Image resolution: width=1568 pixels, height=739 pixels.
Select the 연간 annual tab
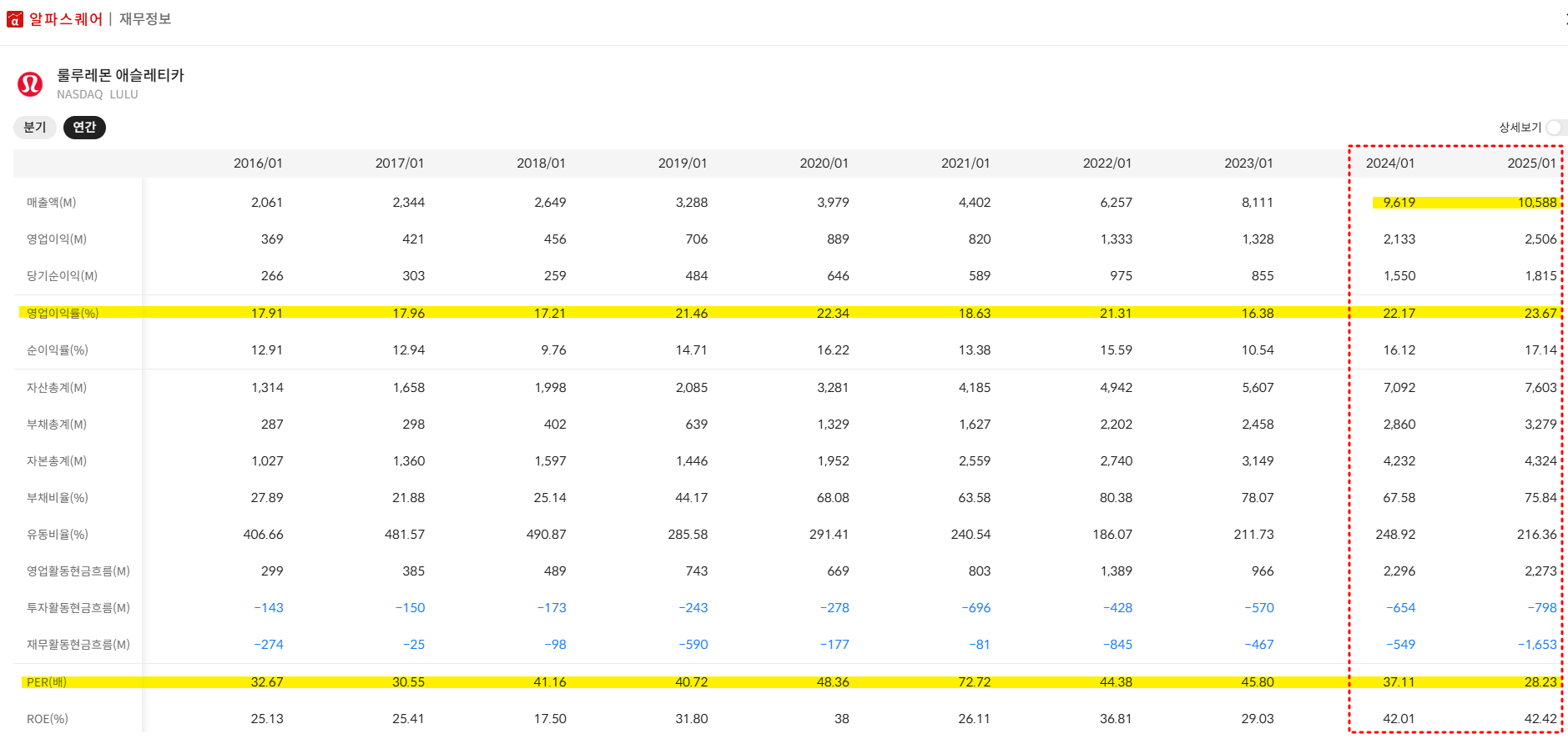coord(84,128)
